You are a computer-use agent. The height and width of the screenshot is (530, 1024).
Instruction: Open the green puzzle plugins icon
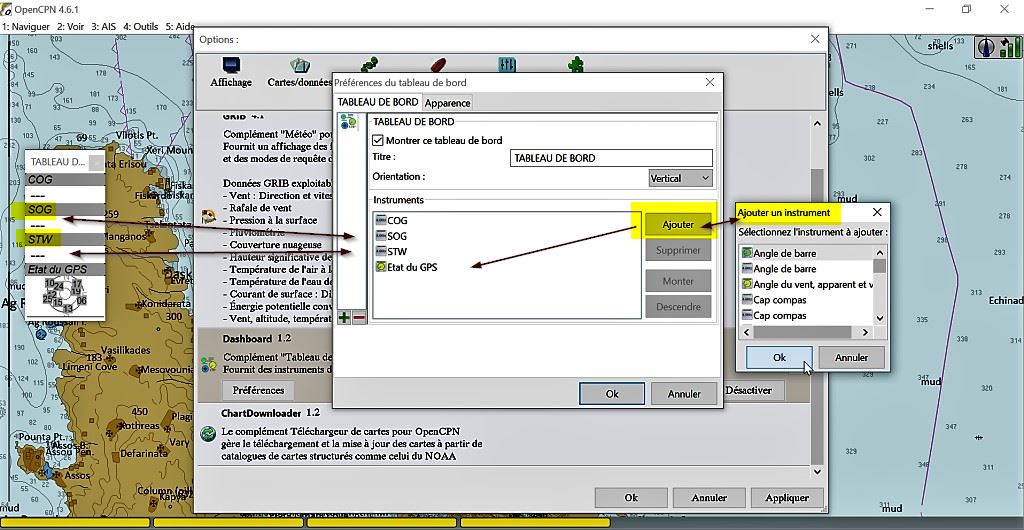click(x=575, y=64)
